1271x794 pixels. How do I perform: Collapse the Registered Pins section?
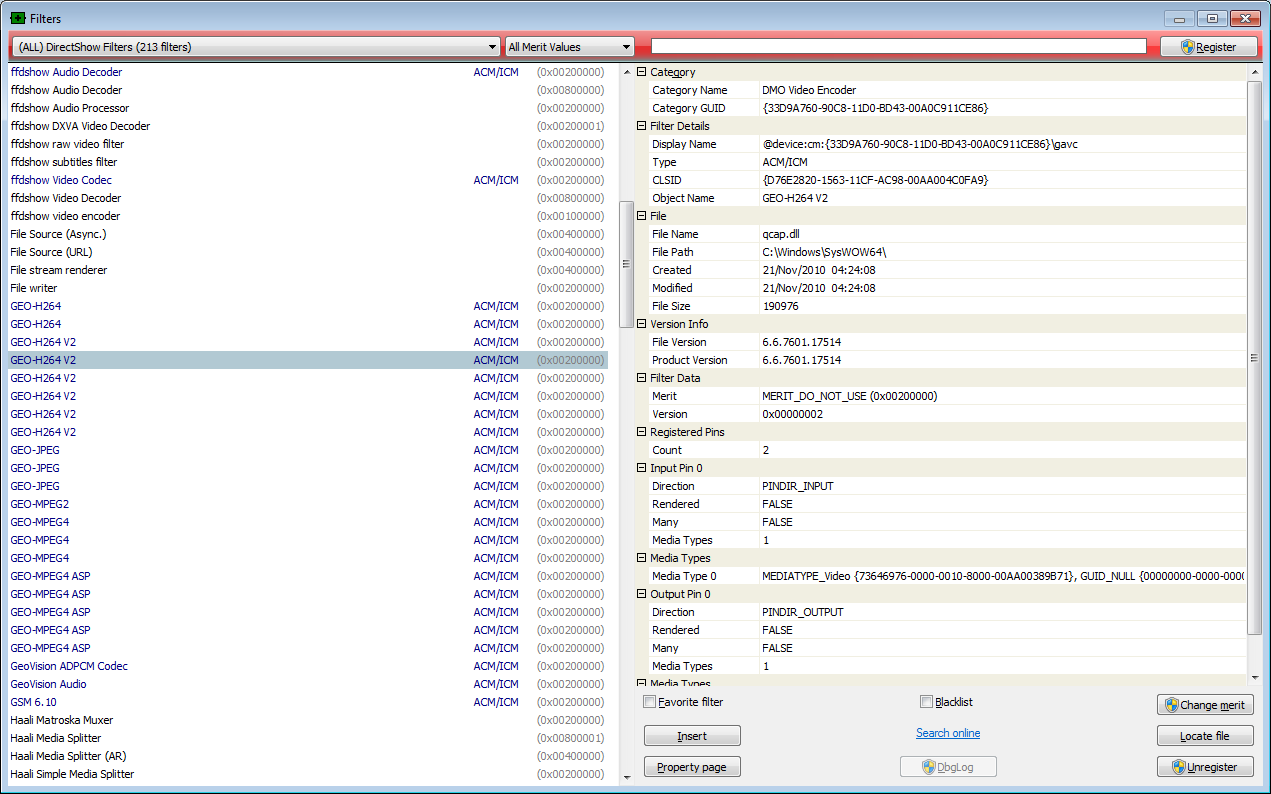[x=641, y=432]
